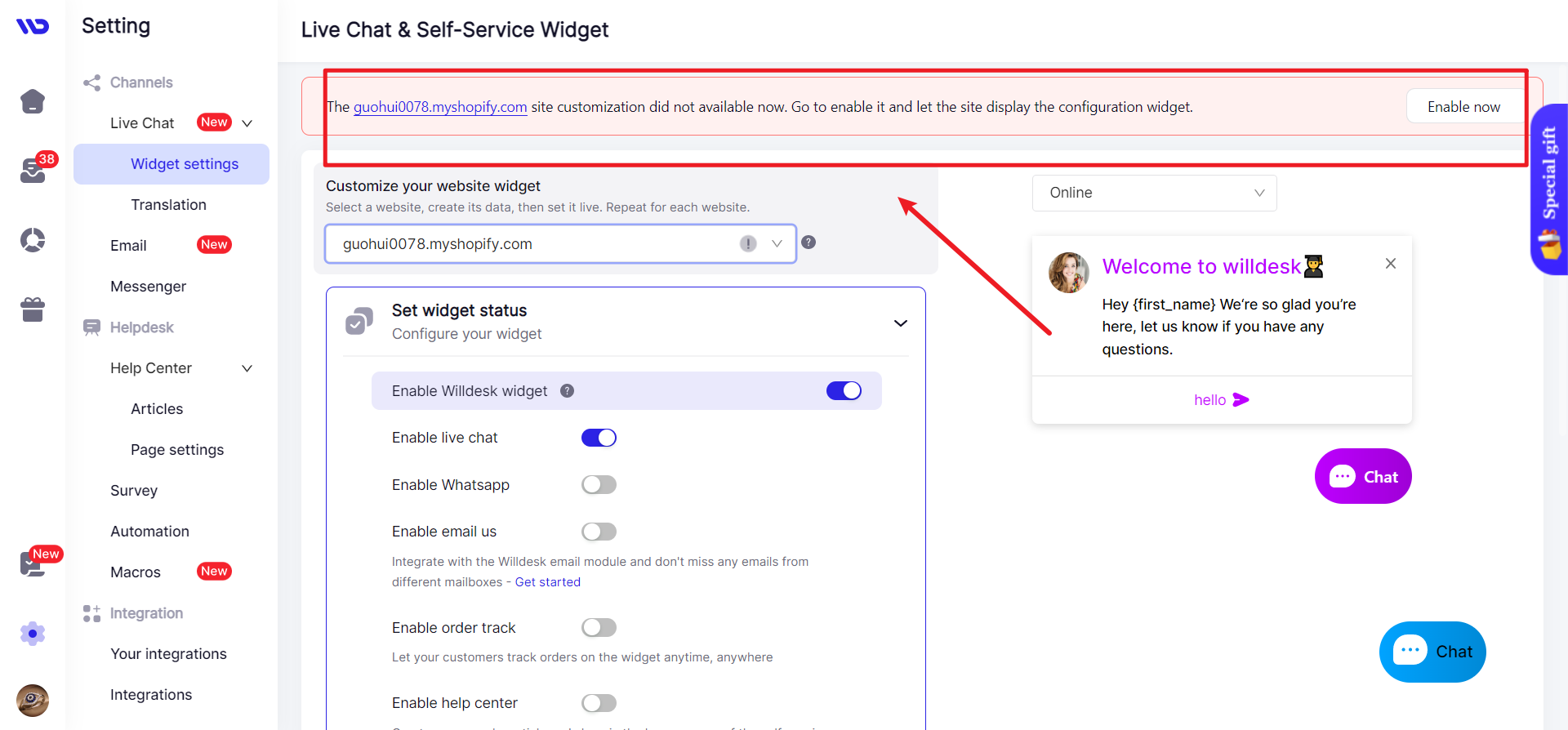This screenshot has height=730, width=1568.
Task: Open Page settings in sidebar
Action: 177,450
